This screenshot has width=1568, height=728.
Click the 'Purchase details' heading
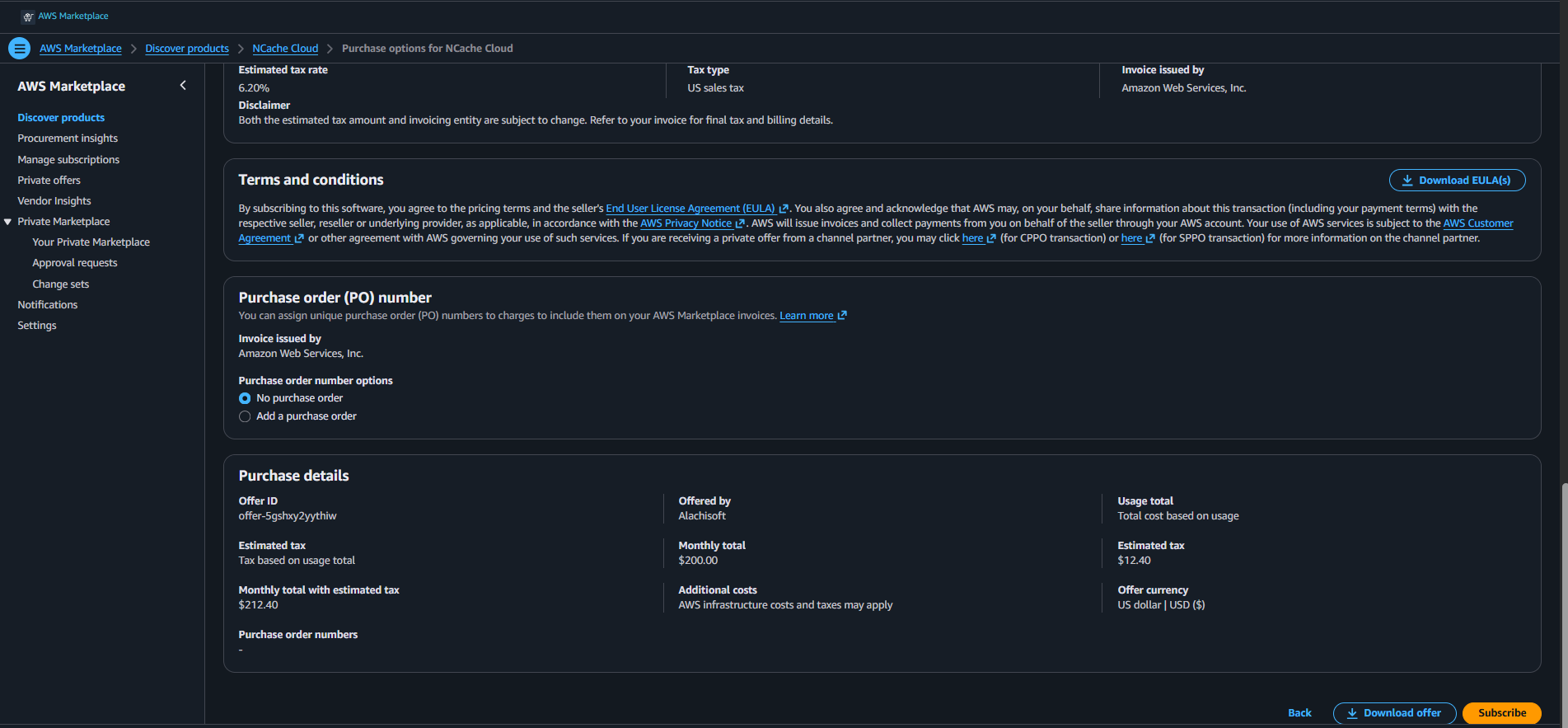[x=293, y=476]
